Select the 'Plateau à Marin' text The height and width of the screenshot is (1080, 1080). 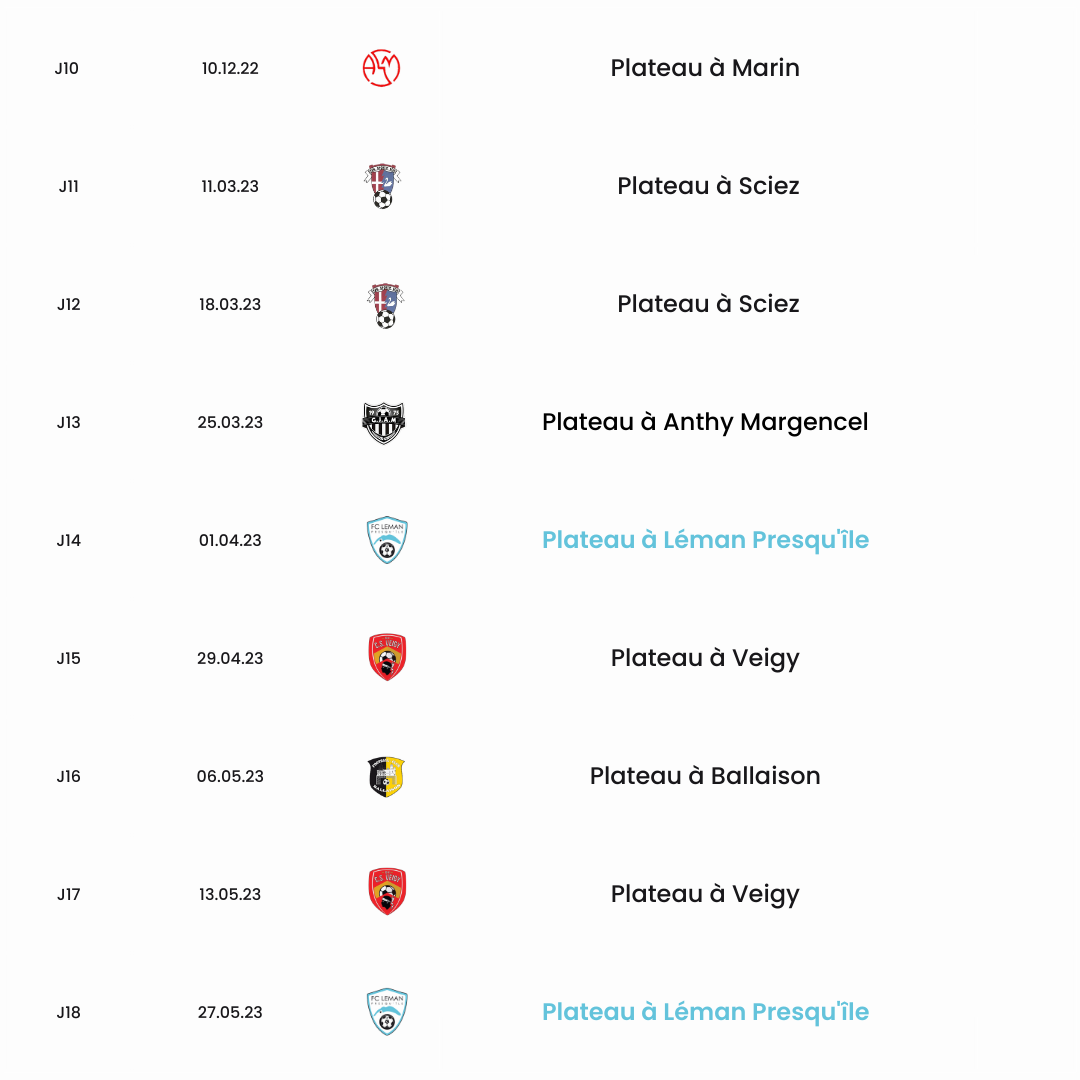(705, 68)
